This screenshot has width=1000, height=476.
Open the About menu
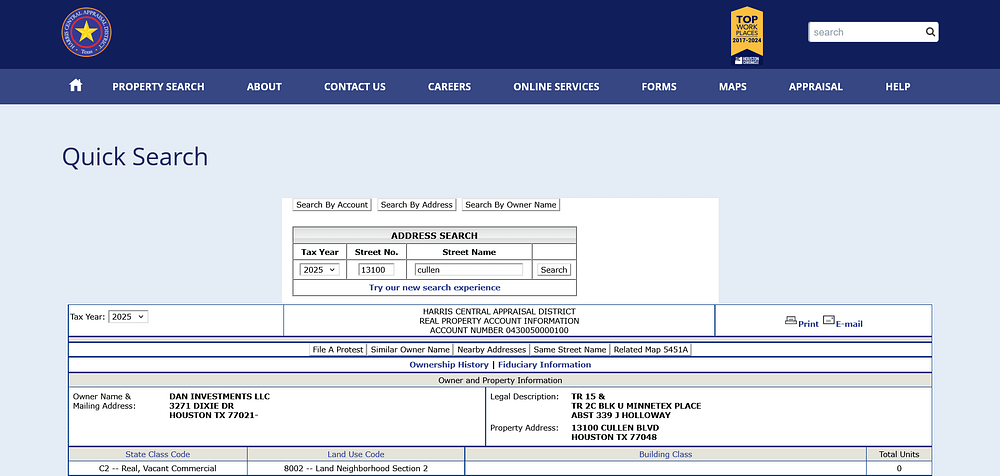point(264,87)
